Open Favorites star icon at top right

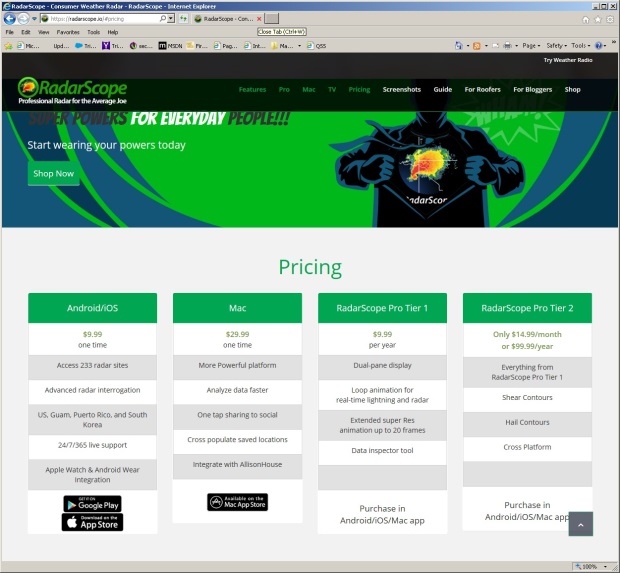point(597,19)
